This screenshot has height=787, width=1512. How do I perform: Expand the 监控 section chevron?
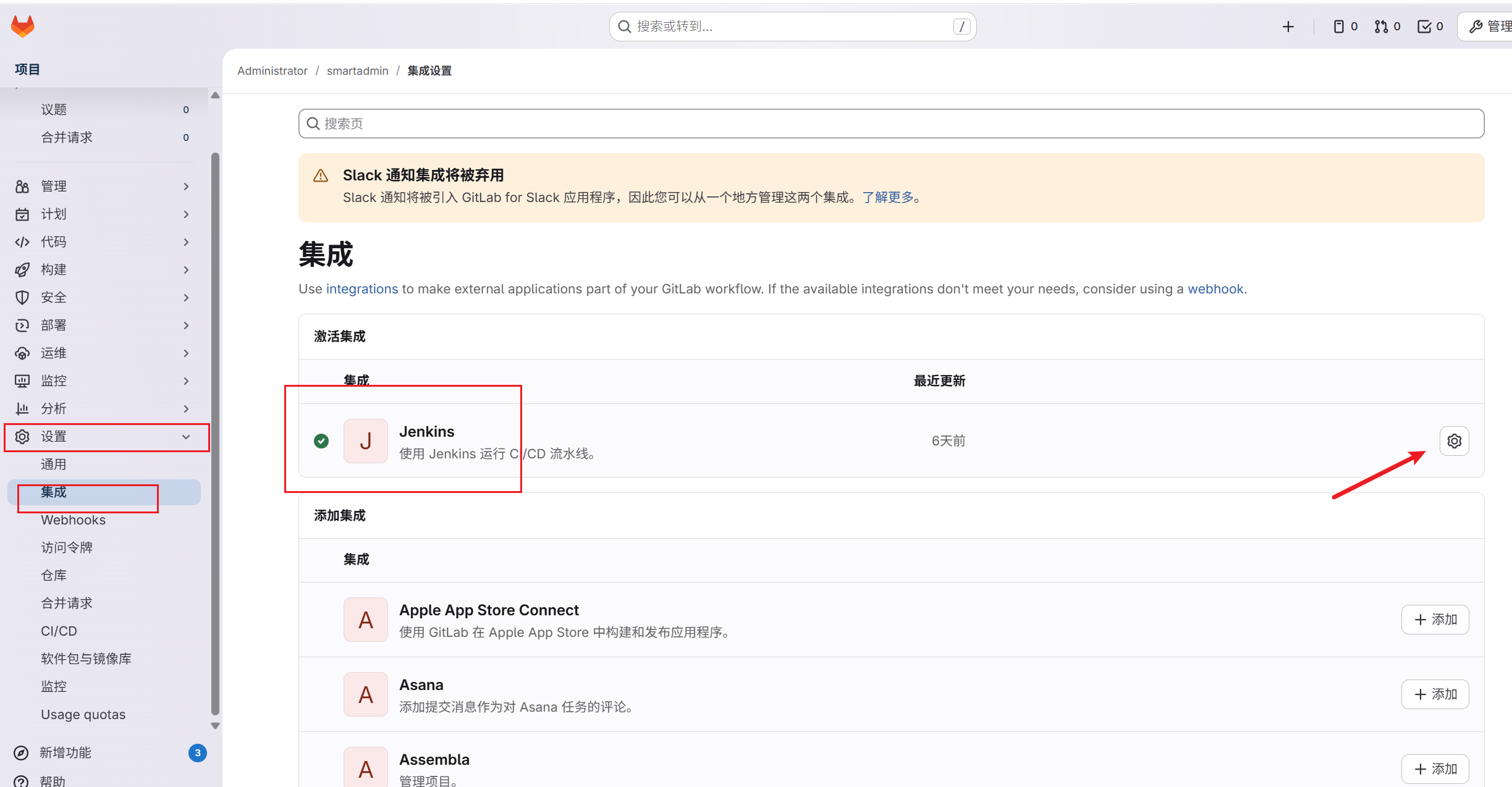pos(186,381)
